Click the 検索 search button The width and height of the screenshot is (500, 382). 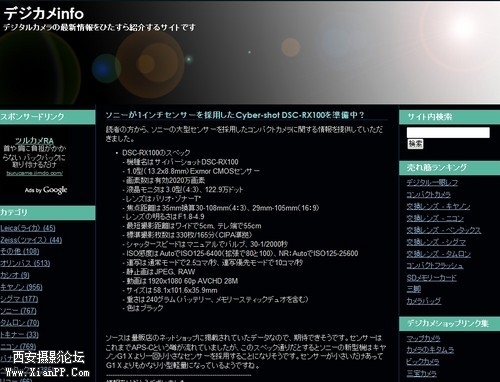coord(415,144)
